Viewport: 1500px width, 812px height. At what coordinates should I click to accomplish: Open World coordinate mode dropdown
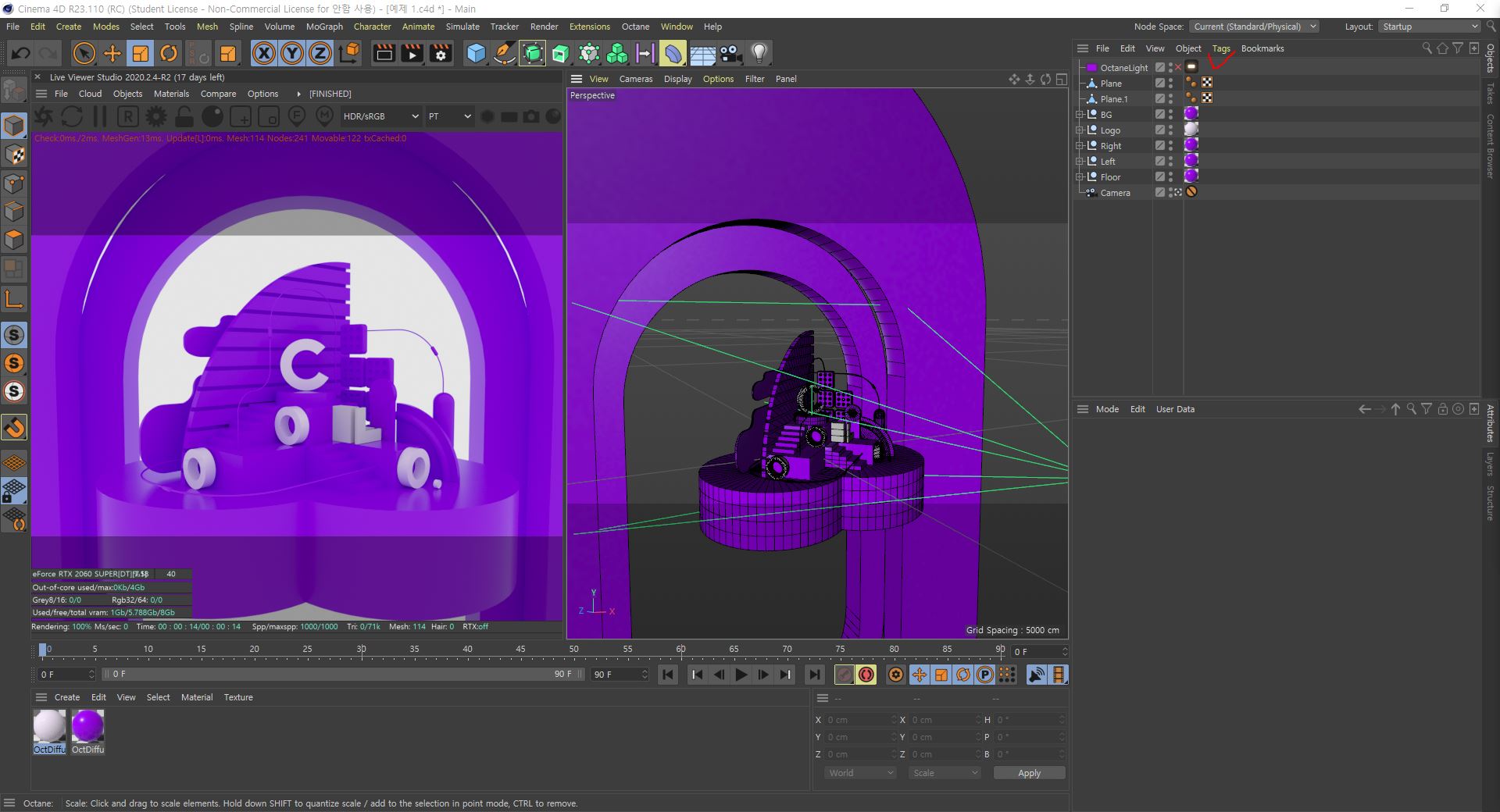coord(860,773)
